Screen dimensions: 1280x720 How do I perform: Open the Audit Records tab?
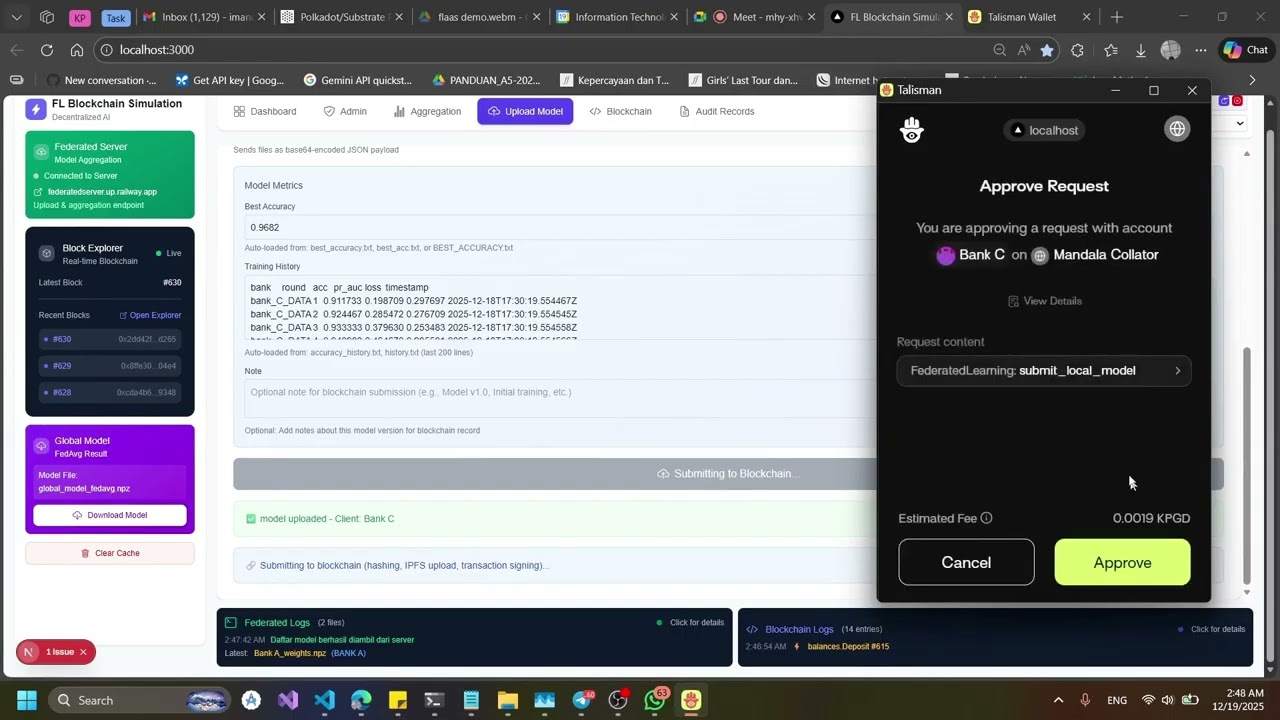click(716, 111)
